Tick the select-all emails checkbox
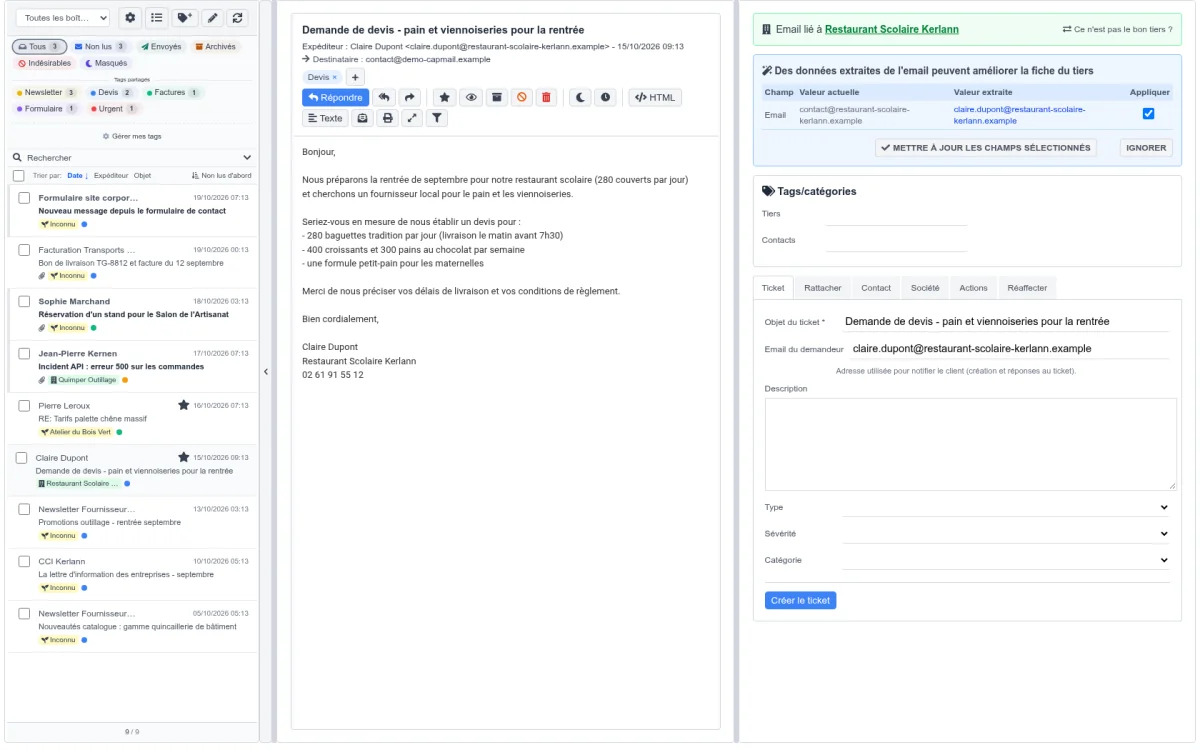Image resolution: width=1200 pixels, height=750 pixels. [x=19, y=175]
